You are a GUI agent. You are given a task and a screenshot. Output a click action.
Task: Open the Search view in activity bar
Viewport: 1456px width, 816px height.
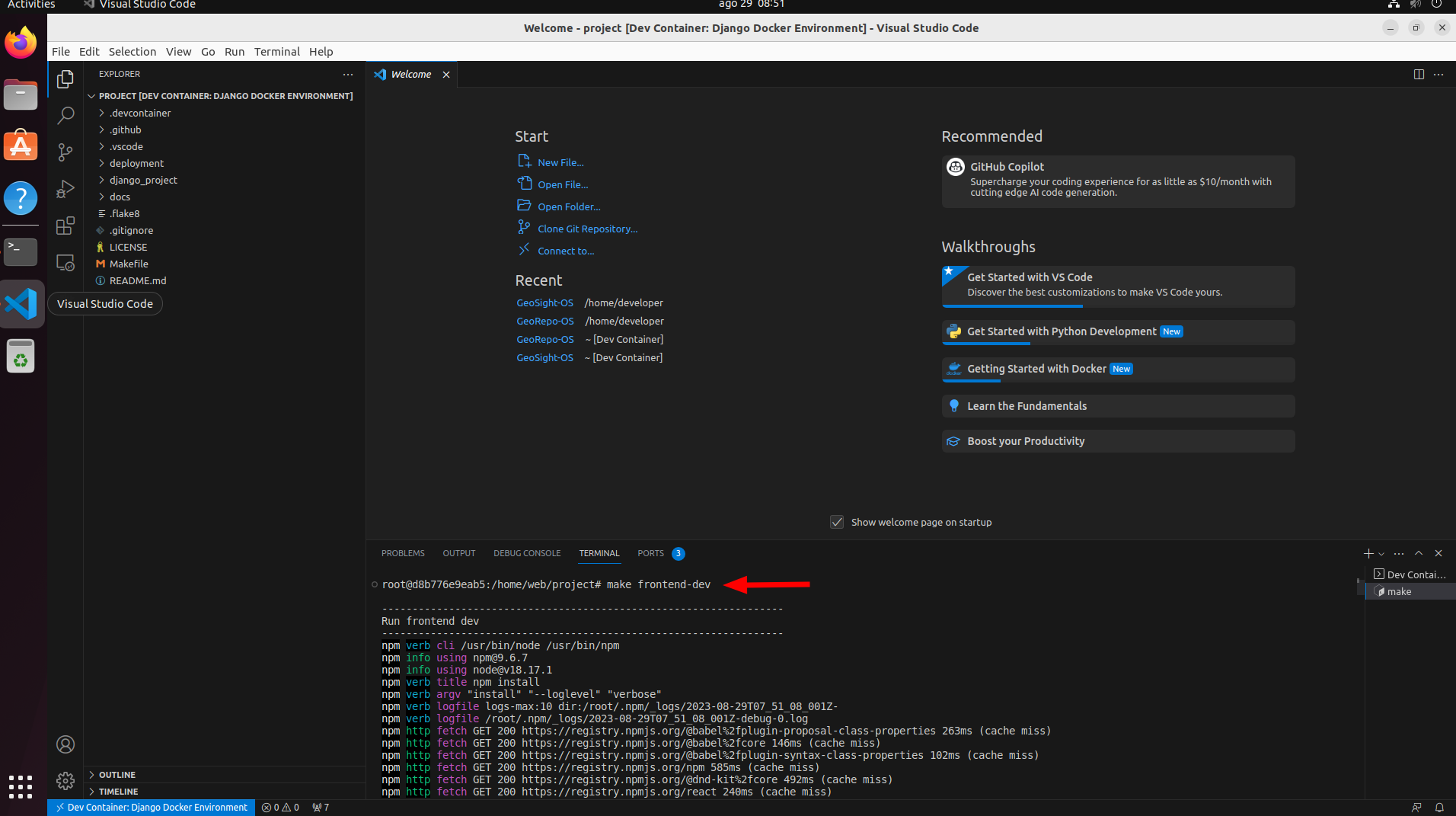pos(65,116)
